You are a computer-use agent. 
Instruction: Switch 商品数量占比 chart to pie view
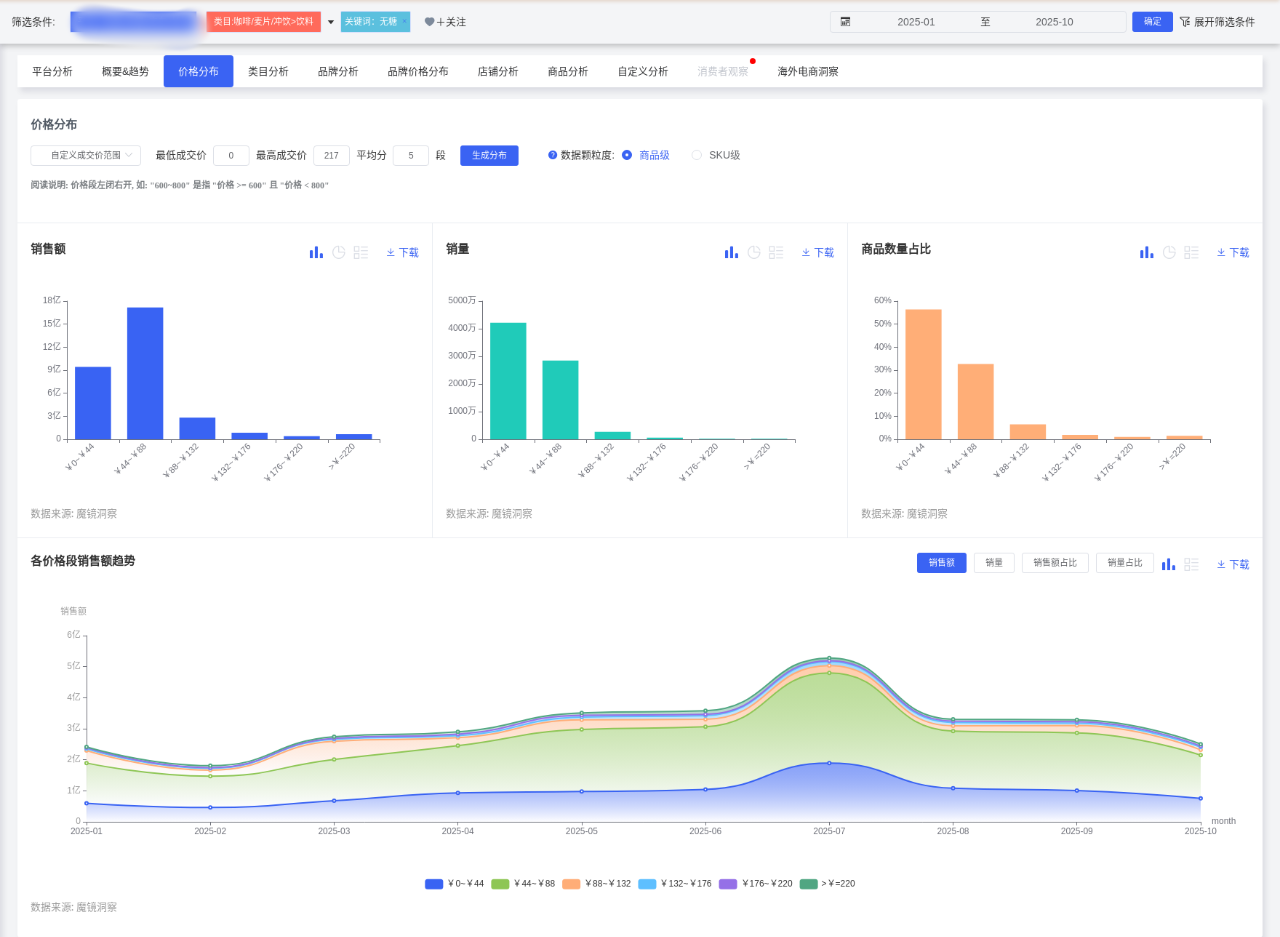[1169, 253]
